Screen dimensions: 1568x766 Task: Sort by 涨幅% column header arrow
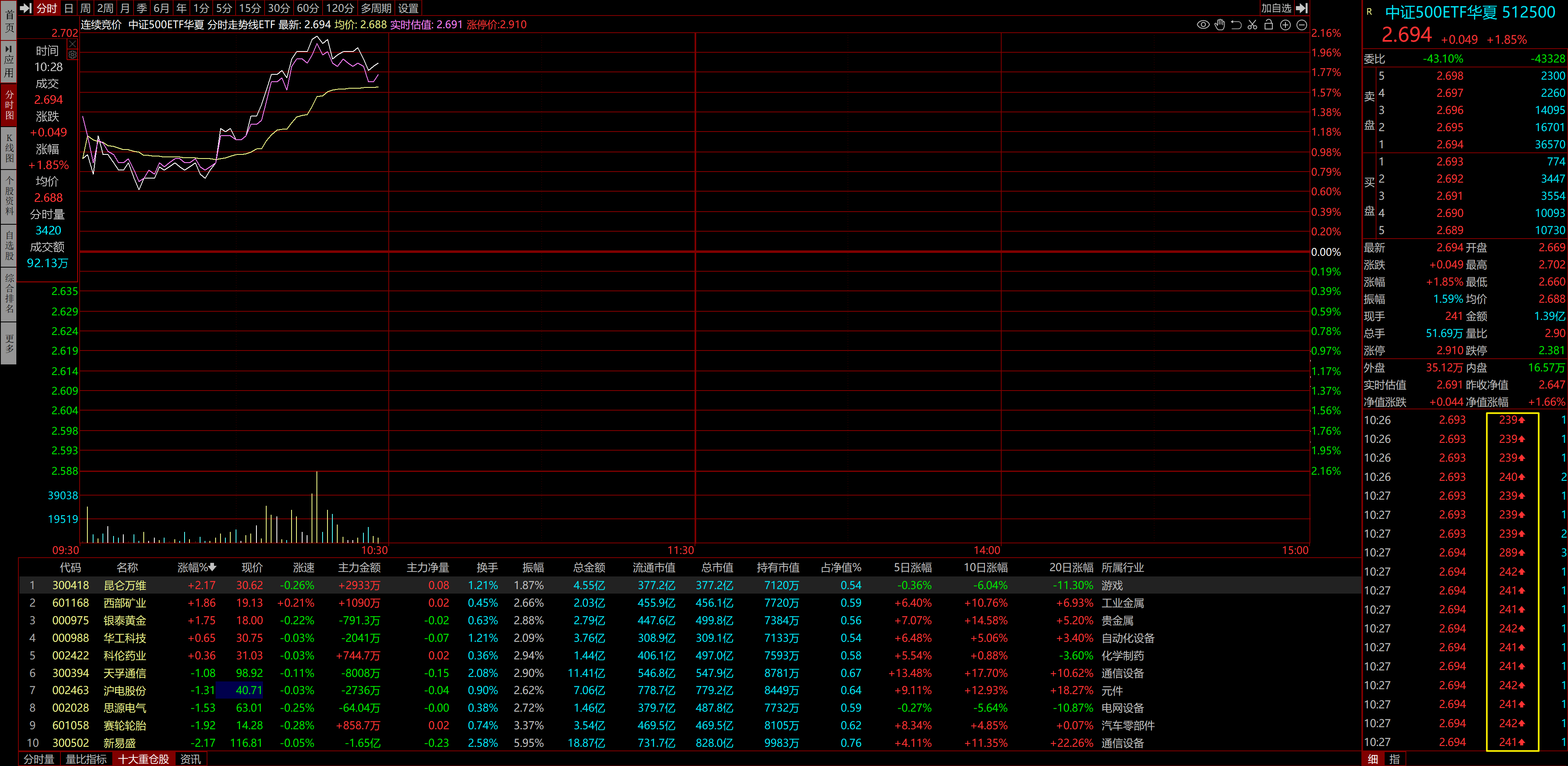click(x=212, y=567)
